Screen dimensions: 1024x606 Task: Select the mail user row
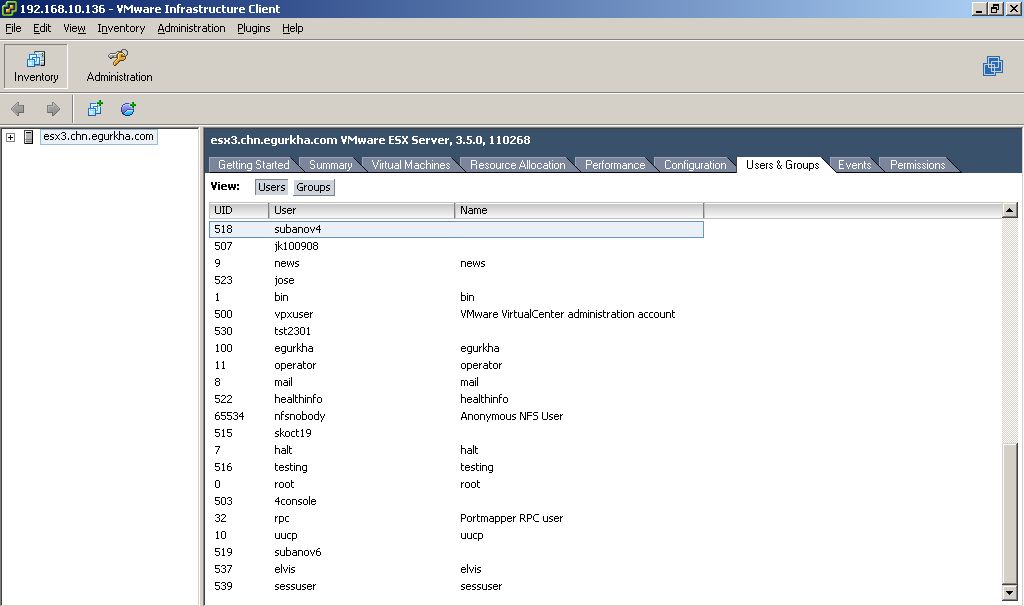[456, 382]
